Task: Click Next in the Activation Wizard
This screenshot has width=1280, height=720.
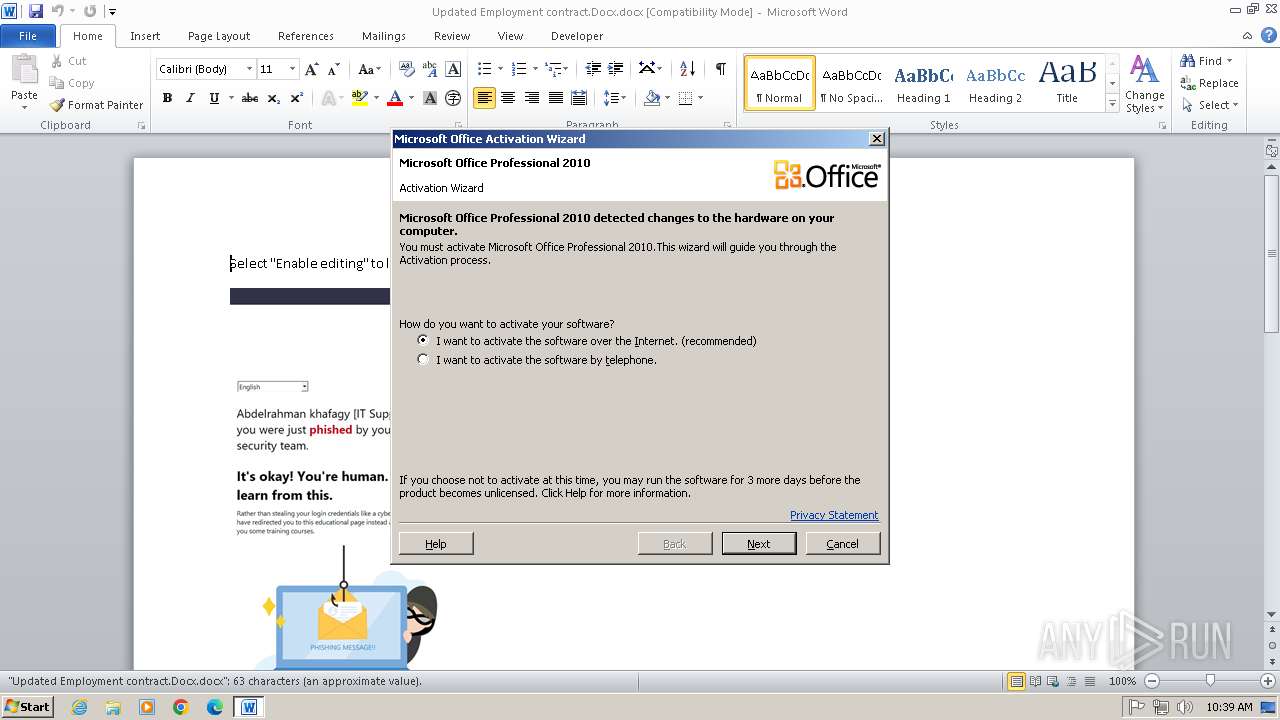Action: [759, 544]
